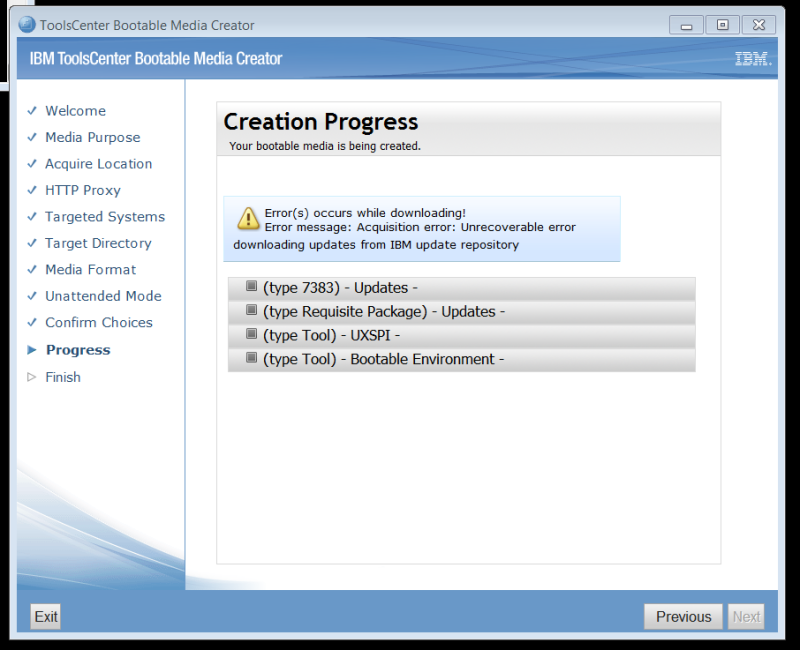
Task: Jump to Targeted Systems step
Action: pyautogui.click(x=105, y=217)
